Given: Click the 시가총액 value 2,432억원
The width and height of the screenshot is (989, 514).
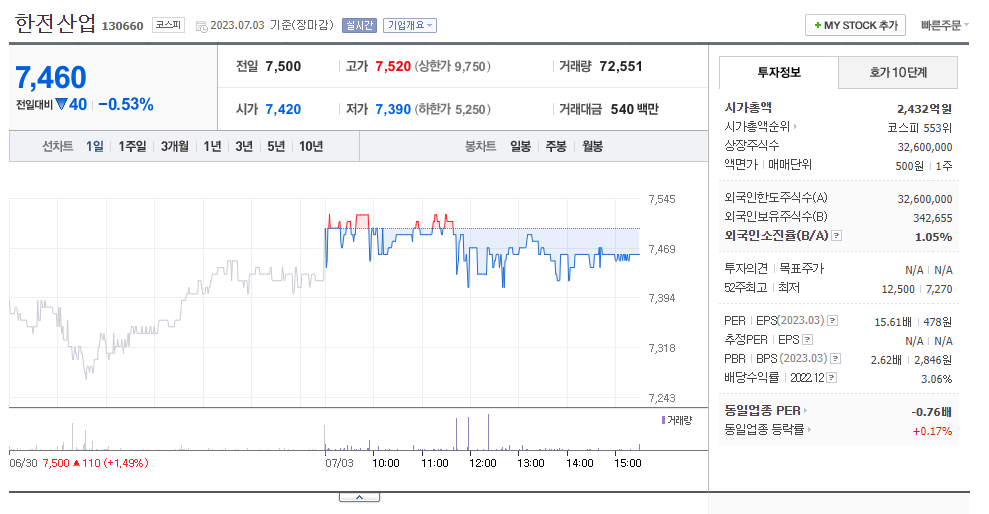Looking at the screenshot, I should pyautogui.click(x=924, y=109).
